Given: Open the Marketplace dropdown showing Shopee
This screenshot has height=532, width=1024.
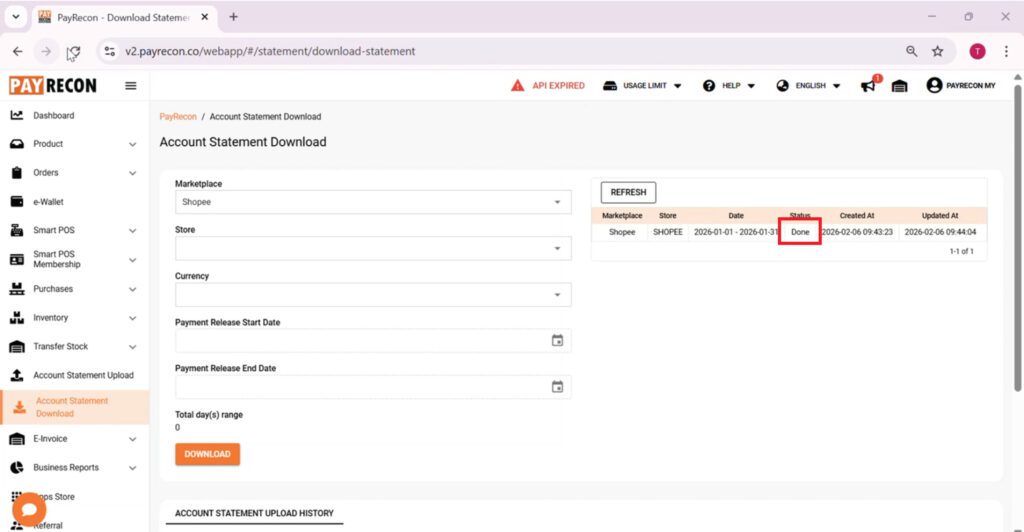Looking at the screenshot, I should click(373, 202).
